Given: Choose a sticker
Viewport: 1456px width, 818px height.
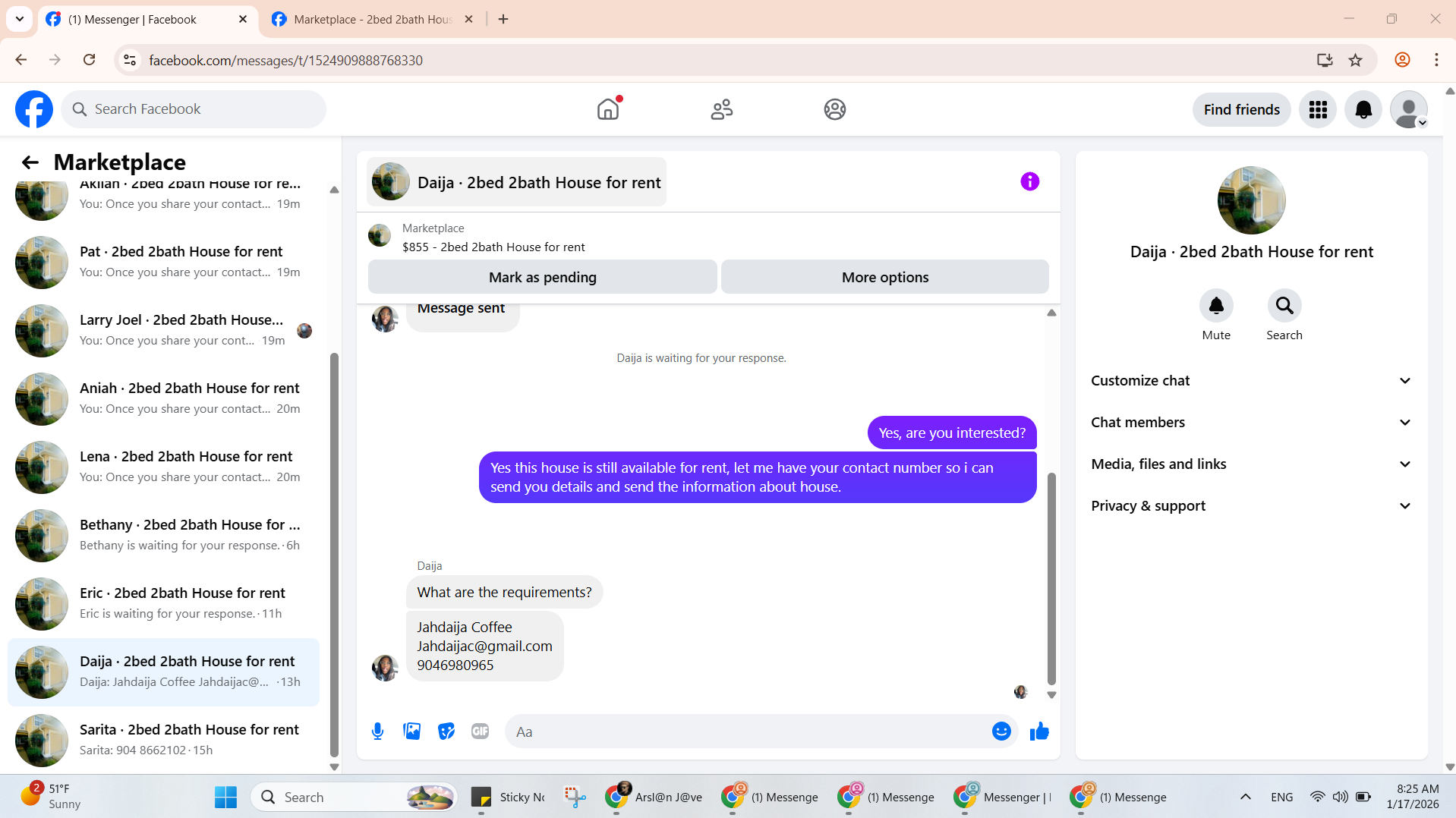Looking at the screenshot, I should [x=446, y=731].
